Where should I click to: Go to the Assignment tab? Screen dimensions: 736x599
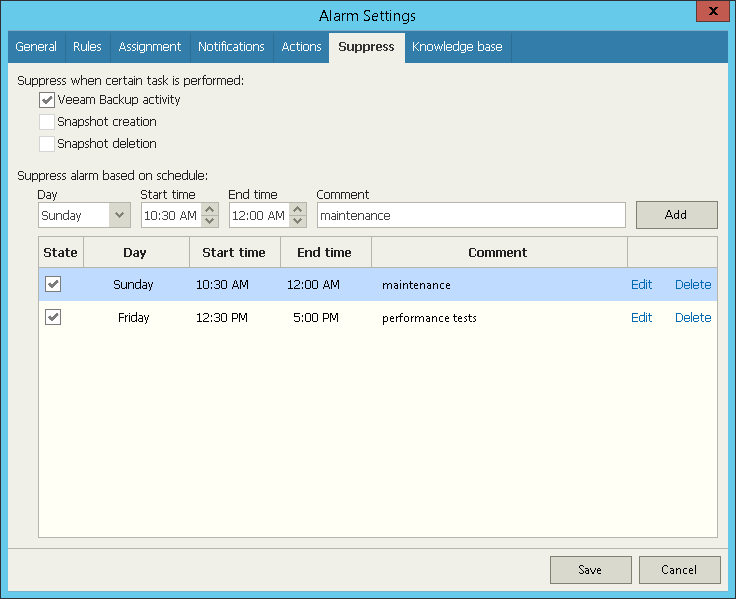point(150,47)
